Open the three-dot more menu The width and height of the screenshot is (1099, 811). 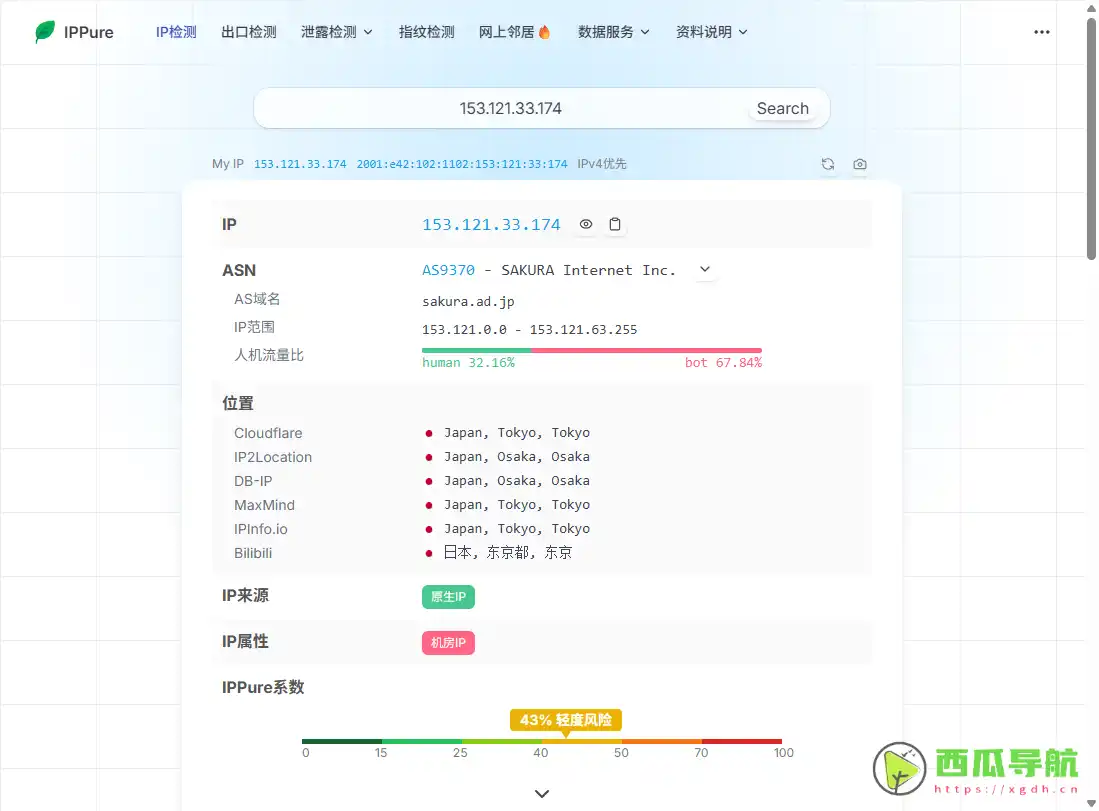[1042, 32]
